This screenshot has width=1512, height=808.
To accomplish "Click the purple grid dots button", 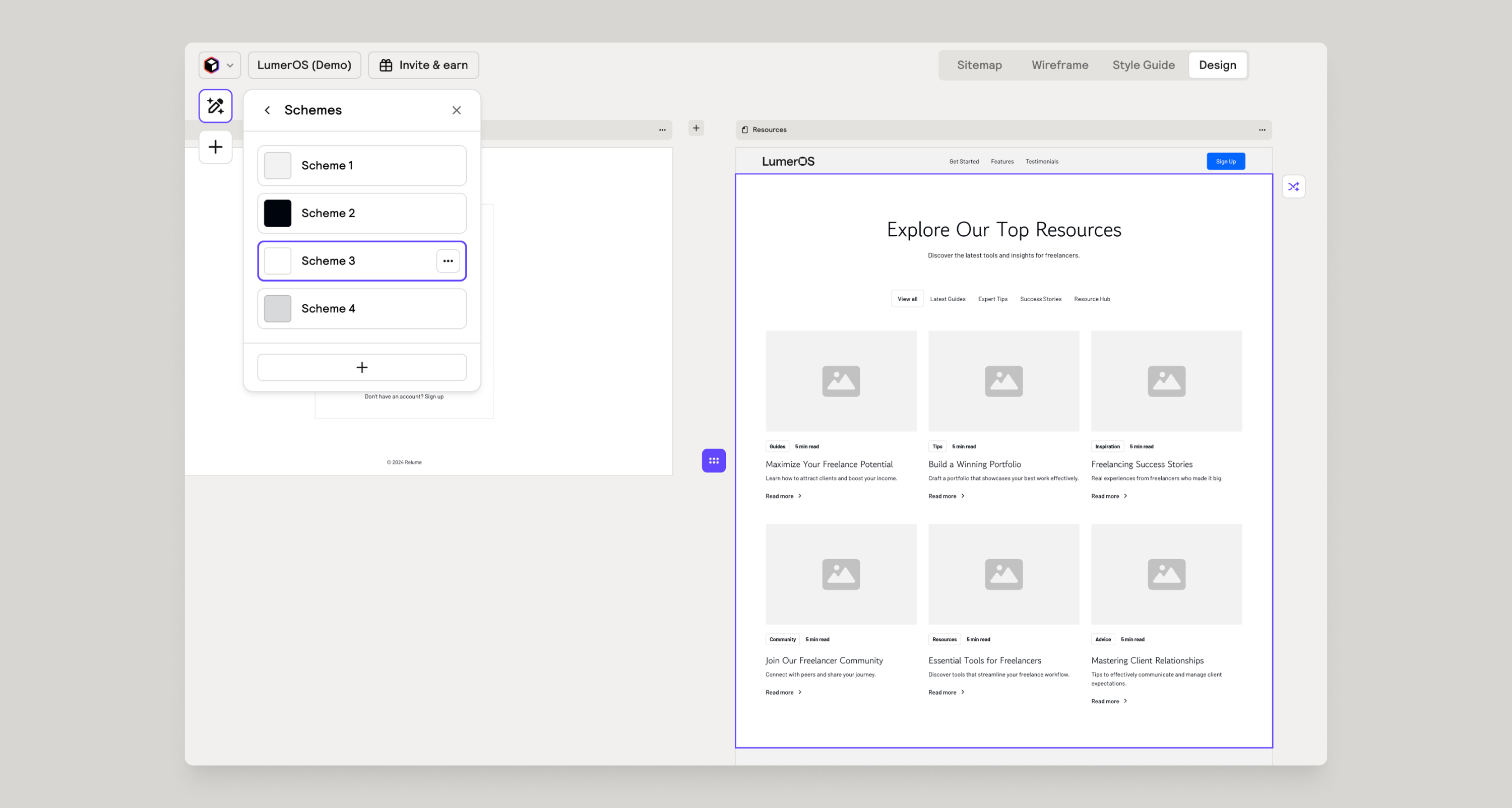I will point(713,460).
